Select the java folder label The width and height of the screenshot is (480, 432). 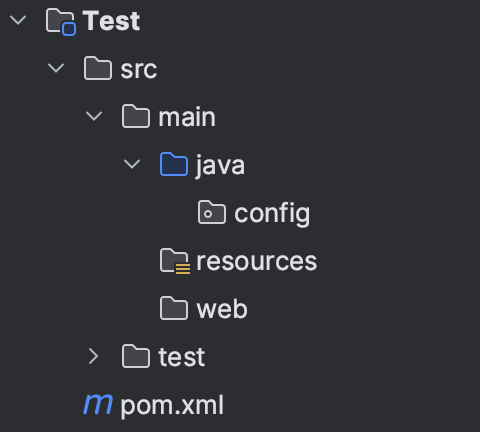click(220, 165)
